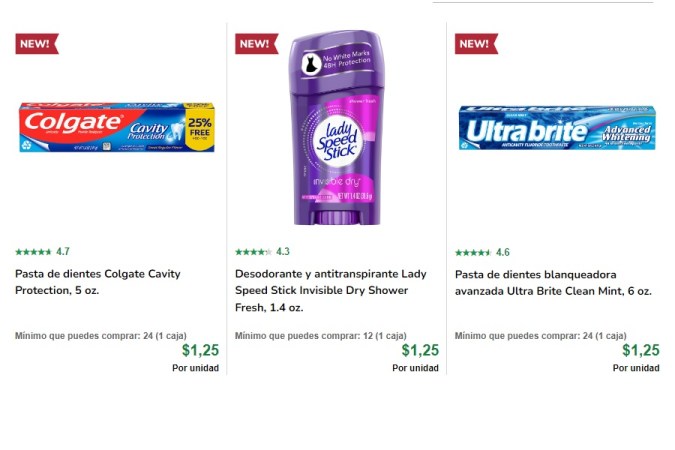
Task: Select the Ultra Brite toothpaste product image
Action: tap(556, 127)
